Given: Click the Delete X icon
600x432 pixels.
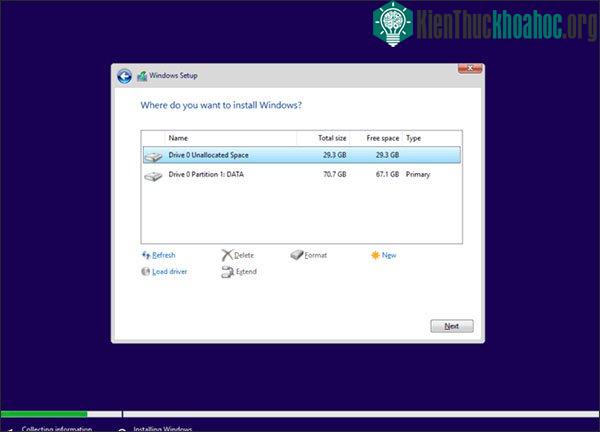Looking at the screenshot, I should pos(227,255).
